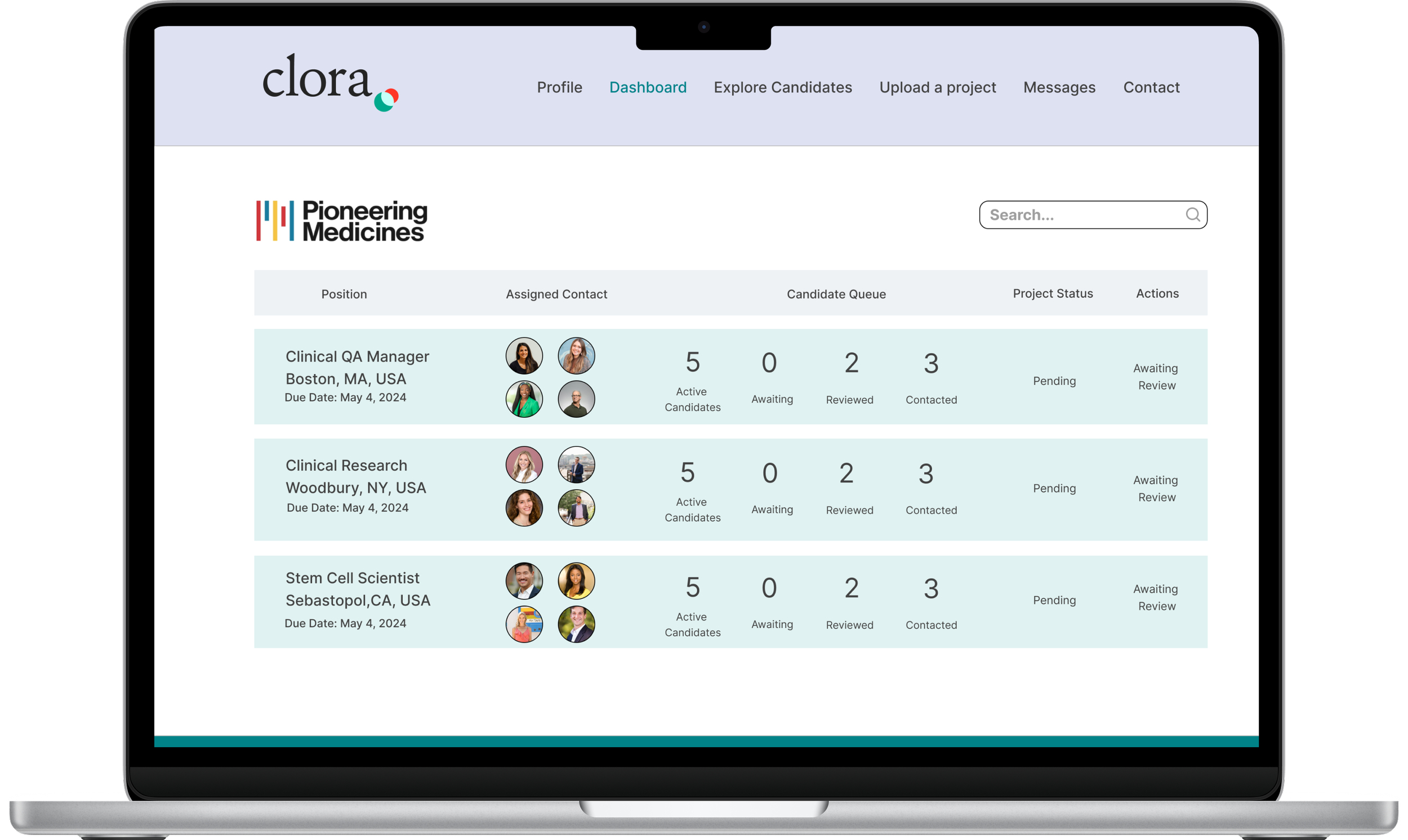Click the Pioneering Medicines logo
Image resolution: width=1408 pixels, height=840 pixels.
[342, 221]
